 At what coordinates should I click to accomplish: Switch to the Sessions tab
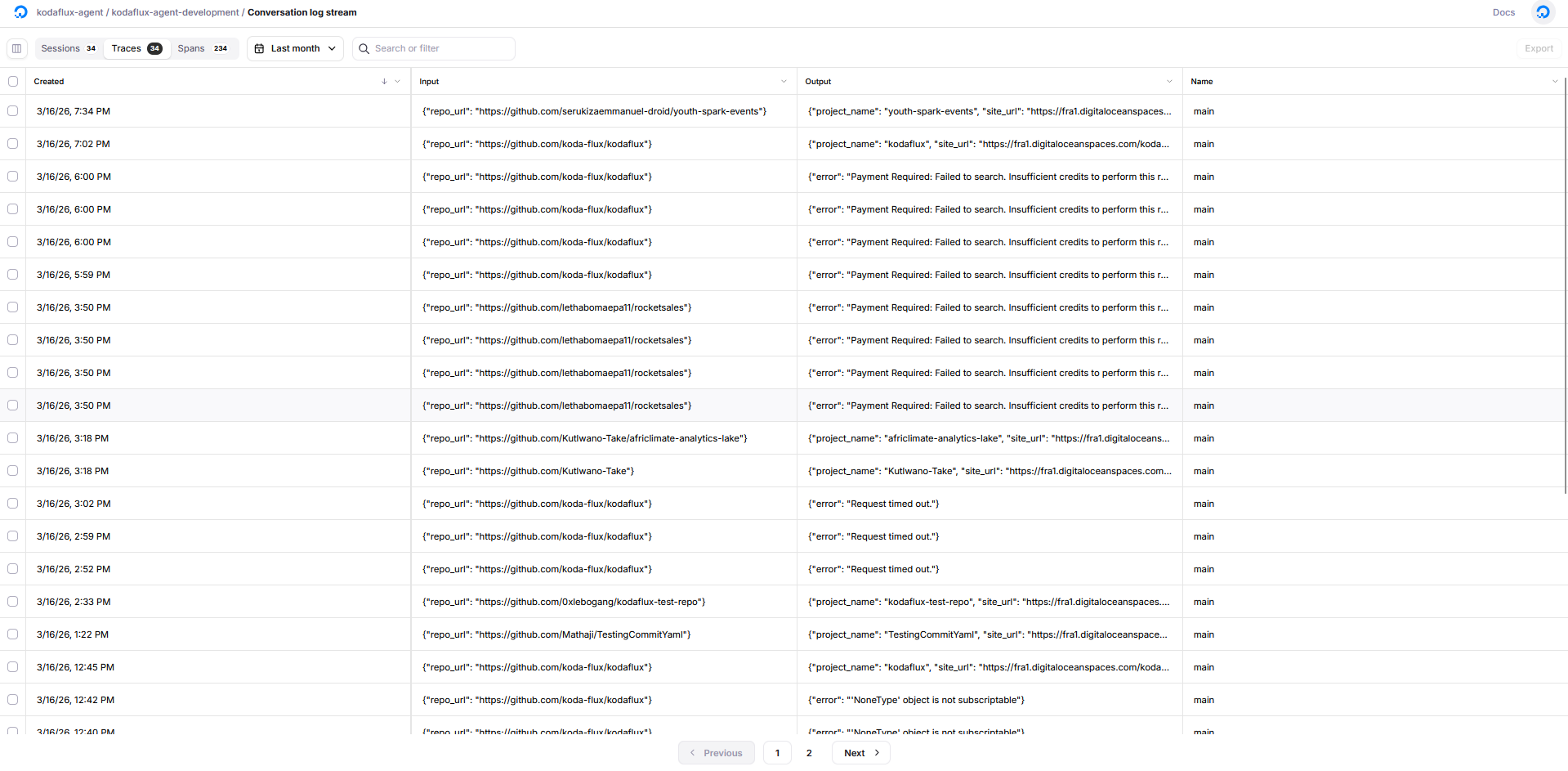coord(69,48)
